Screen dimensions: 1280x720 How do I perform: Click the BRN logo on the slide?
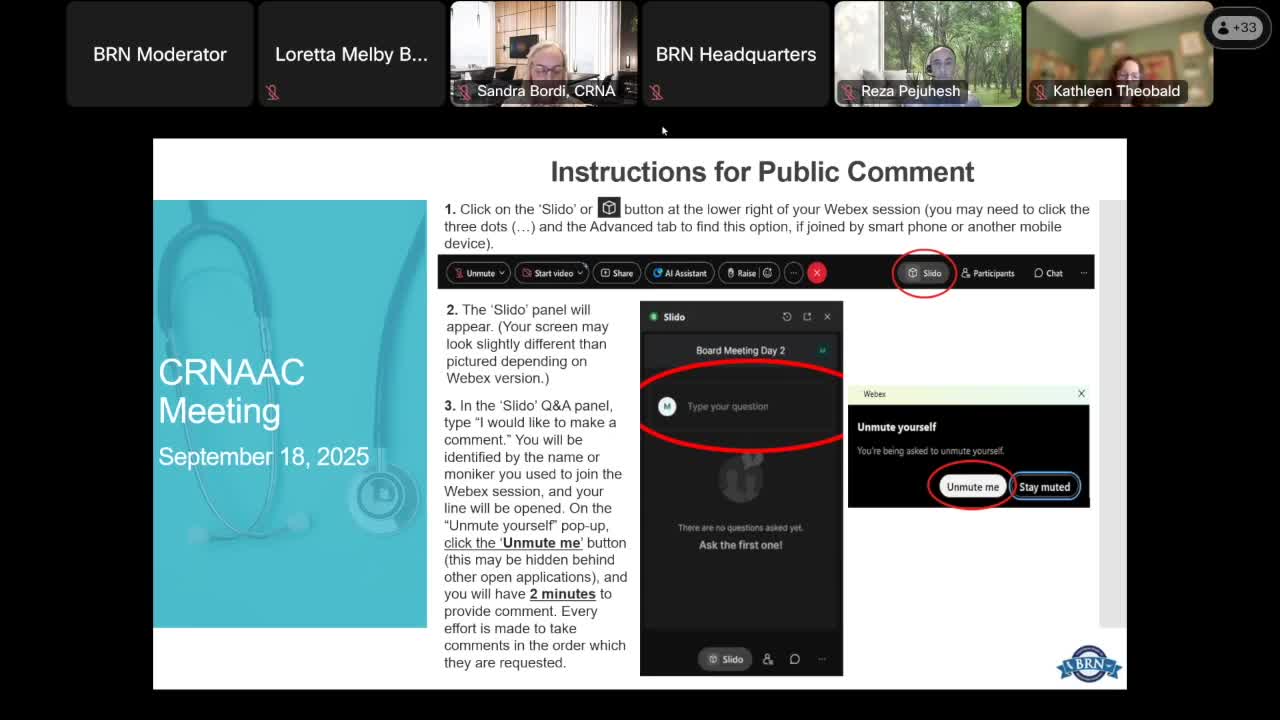(x=1089, y=664)
